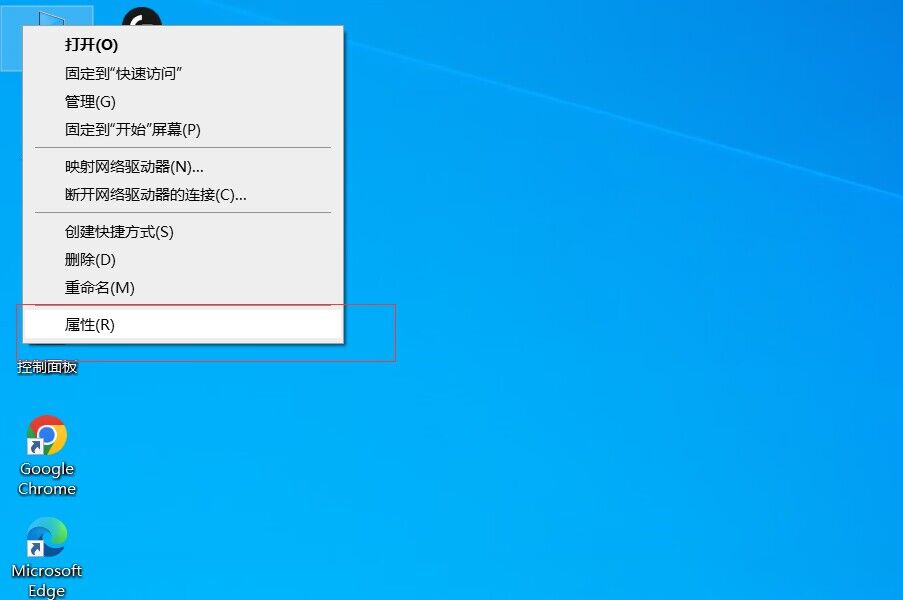903x600 pixels.
Task: Click the "Google Chrome" text label
Action: [x=47, y=479]
